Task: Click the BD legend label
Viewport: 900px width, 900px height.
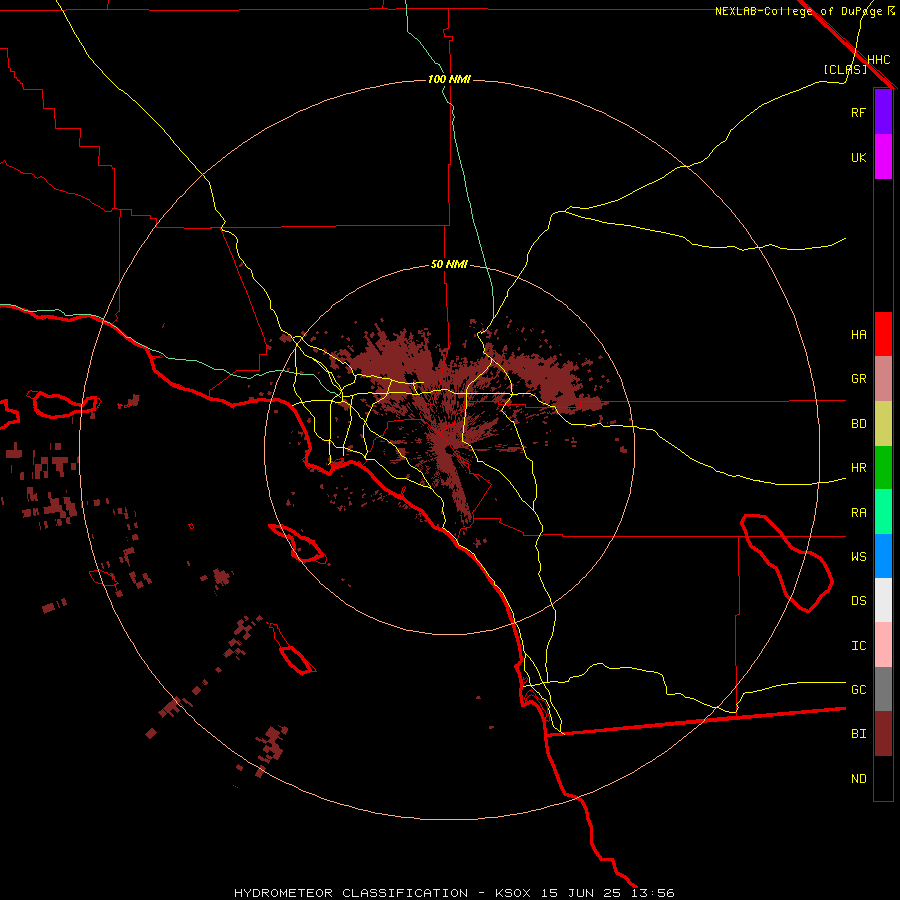Action: [858, 424]
